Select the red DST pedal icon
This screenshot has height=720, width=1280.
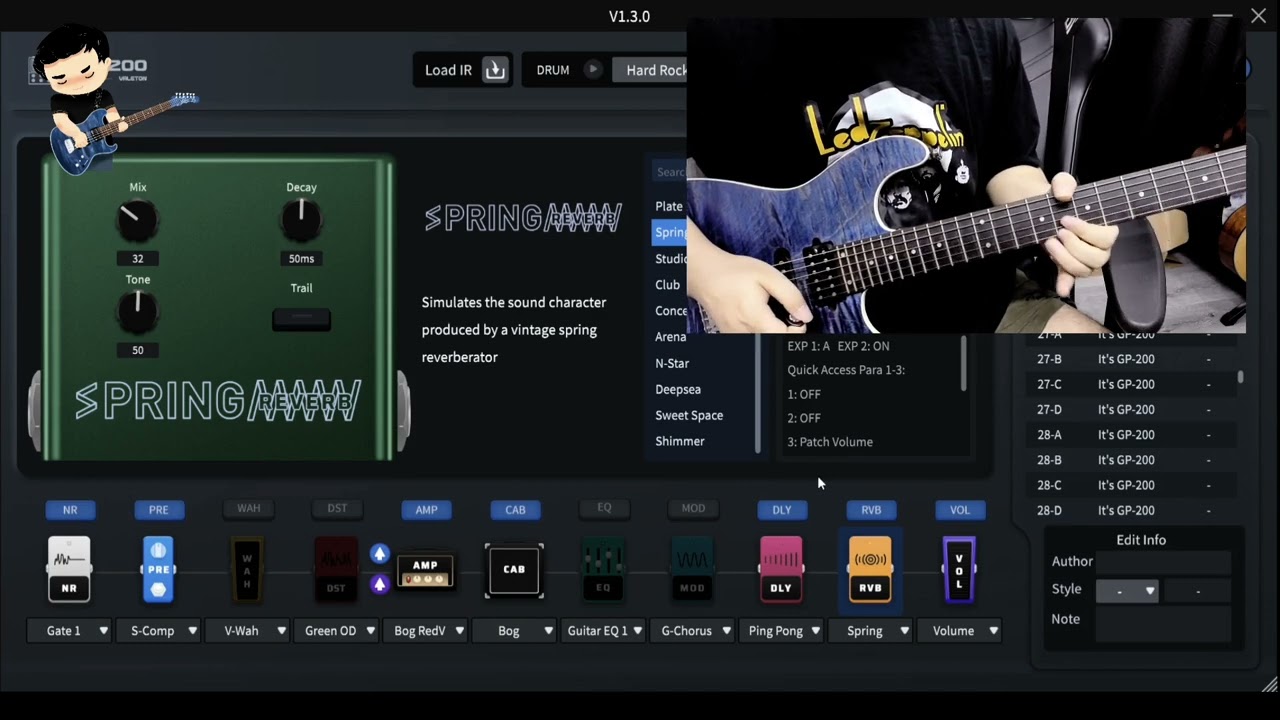tap(336, 569)
